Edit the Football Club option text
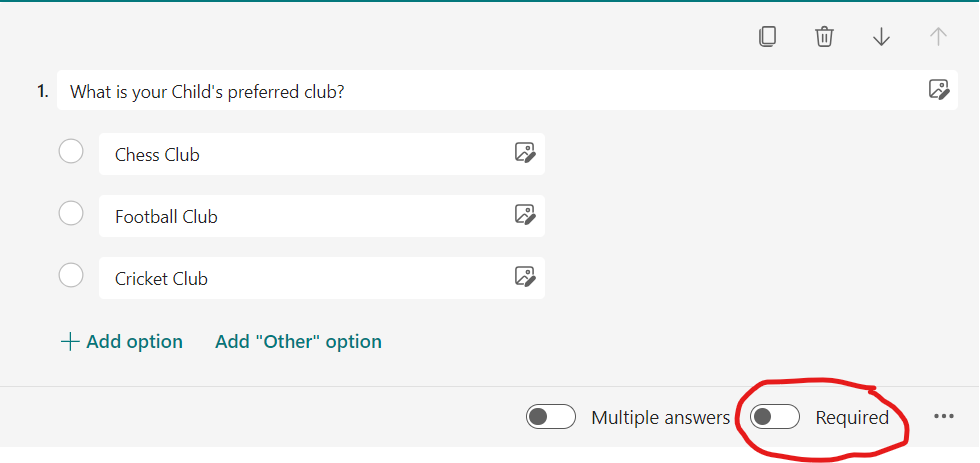The width and height of the screenshot is (980, 463). (300, 216)
